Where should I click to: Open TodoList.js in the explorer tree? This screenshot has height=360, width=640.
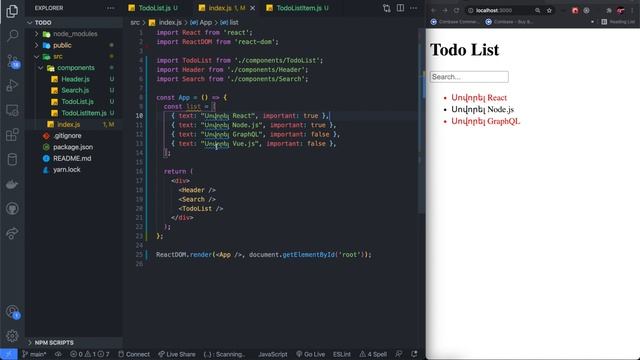(78, 102)
